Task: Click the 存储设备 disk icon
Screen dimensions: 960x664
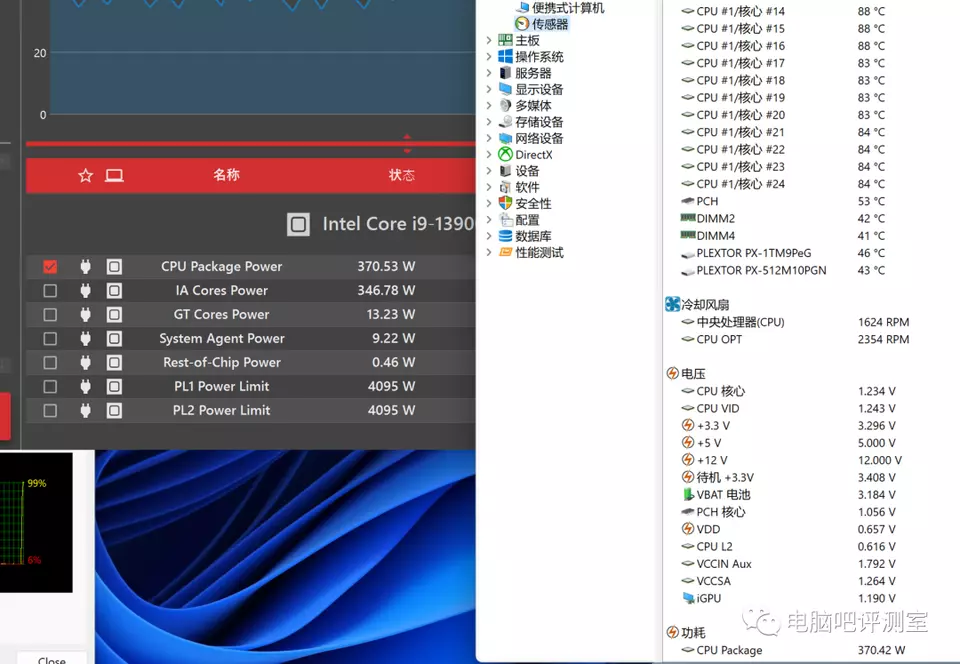Action: click(505, 122)
